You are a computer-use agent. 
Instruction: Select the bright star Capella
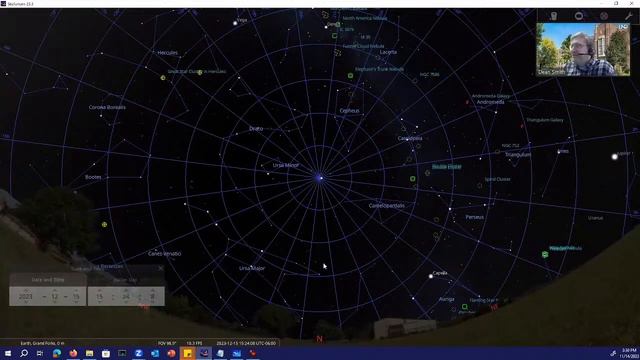coord(431,276)
